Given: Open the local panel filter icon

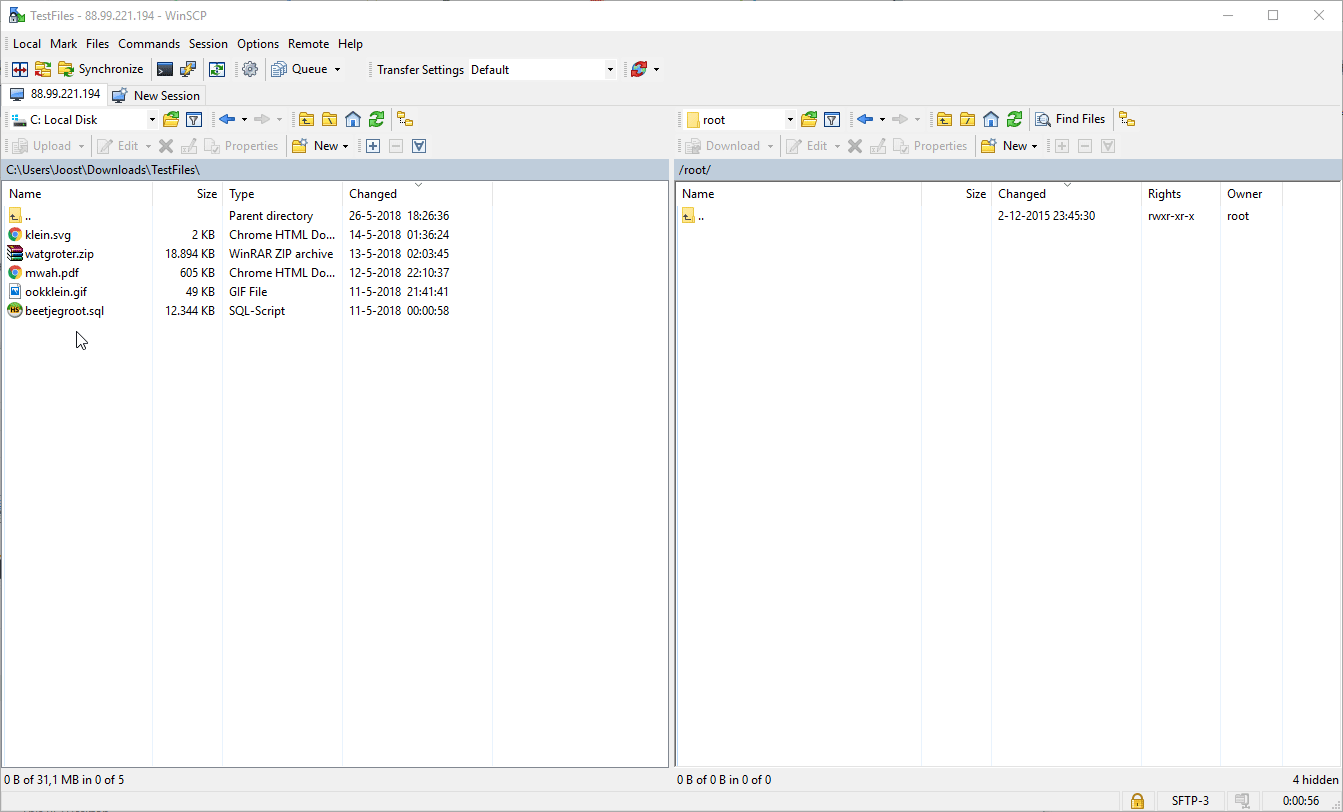Looking at the screenshot, I should click(194, 119).
